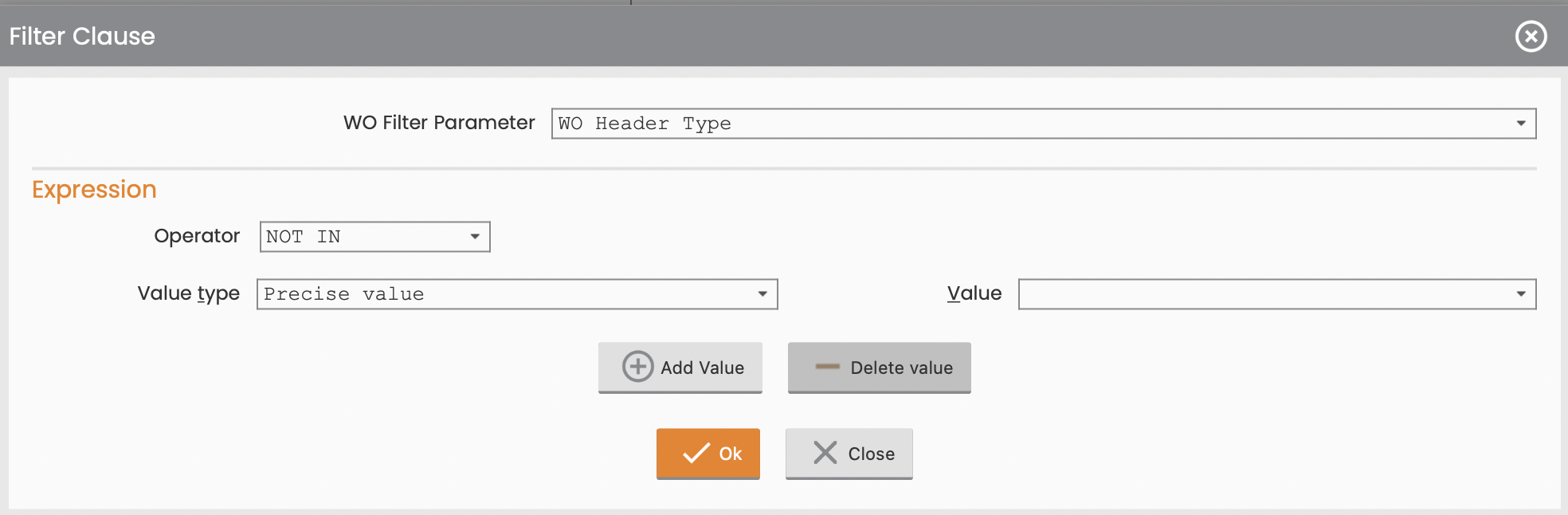Click the Delete value button
The height and width of the screenshot is (515, 1568).
click(880, 368)
